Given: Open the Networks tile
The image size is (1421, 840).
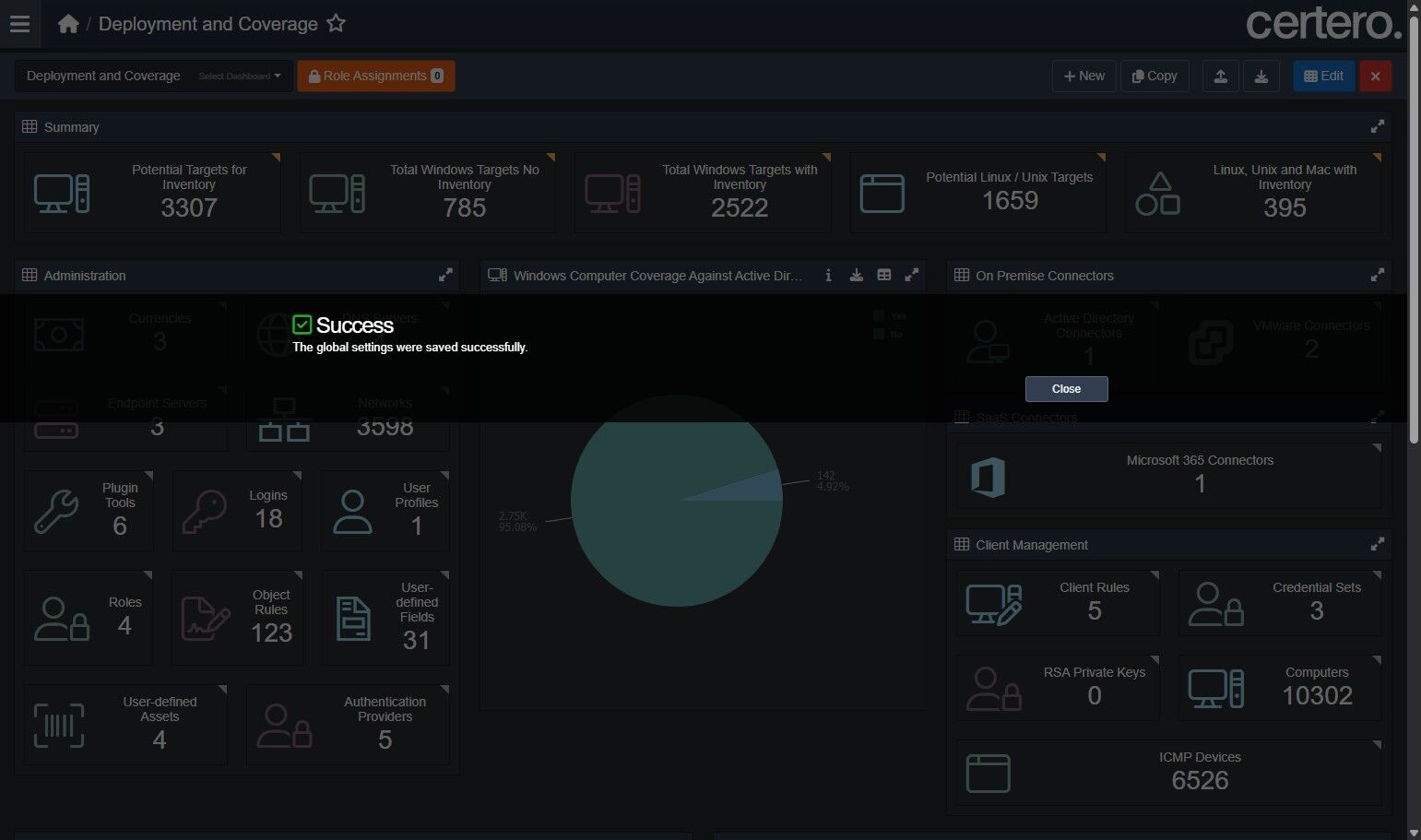Looking at the screenshot, I should 348,418.
